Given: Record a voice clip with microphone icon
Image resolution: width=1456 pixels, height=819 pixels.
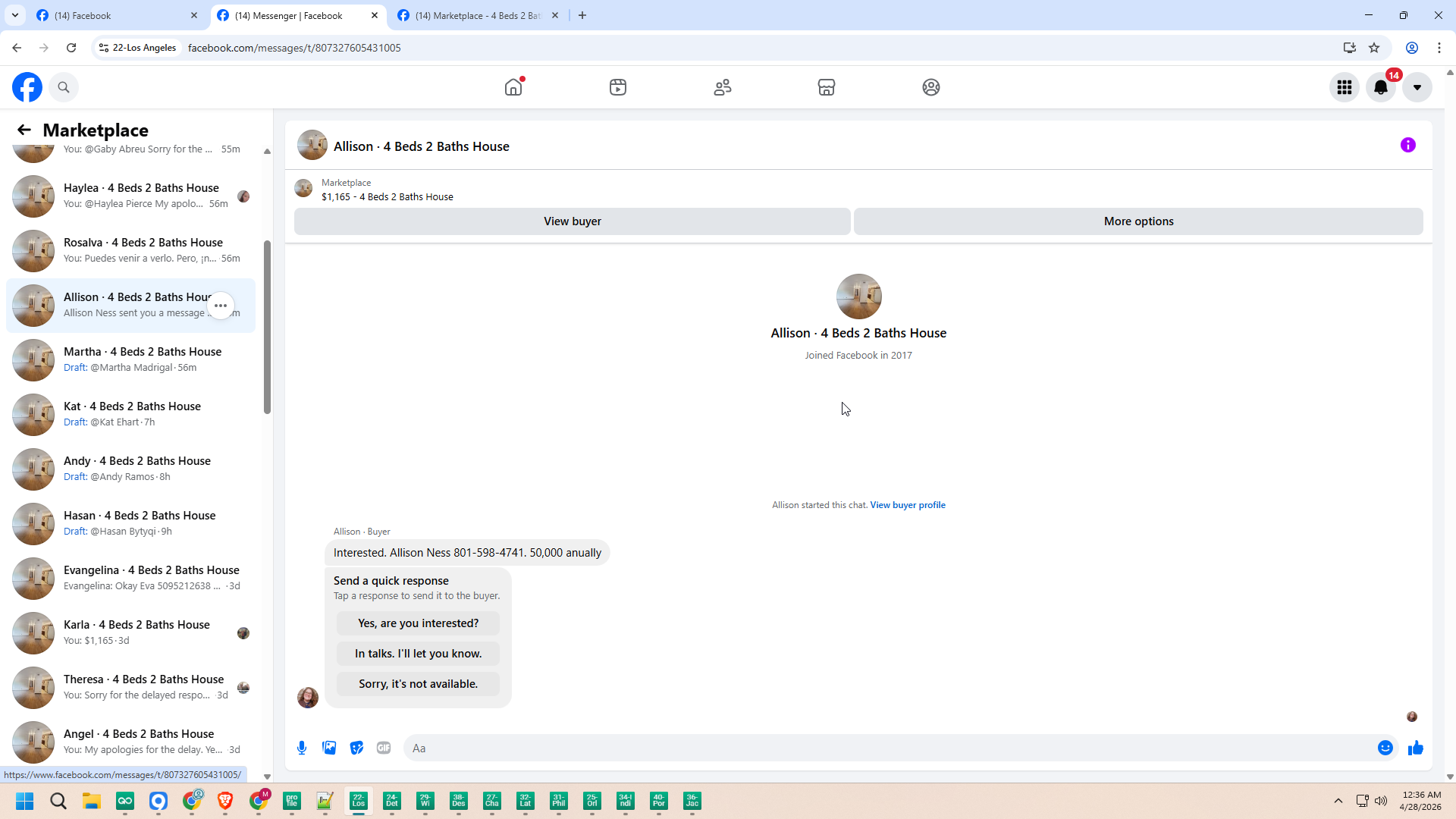Looking at the screenshot, I should pyautogui.click(x=302, y=748).
